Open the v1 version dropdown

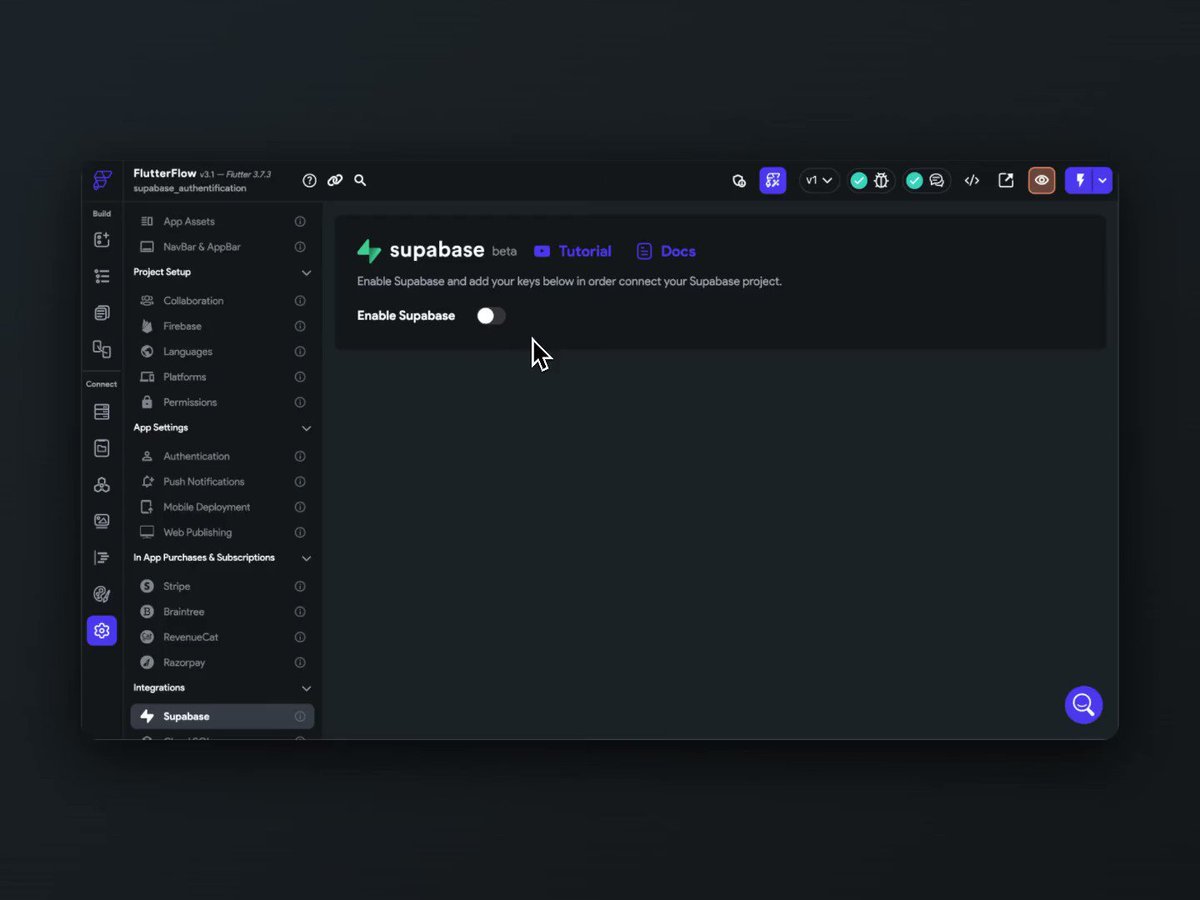pos(819,181)
